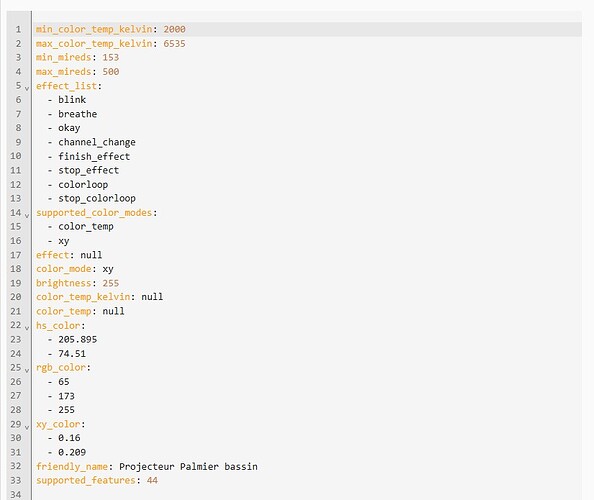Viewport: 594px width, 500px height.
Task: Select the saturation value 74.51
Action: click(72, 354)
